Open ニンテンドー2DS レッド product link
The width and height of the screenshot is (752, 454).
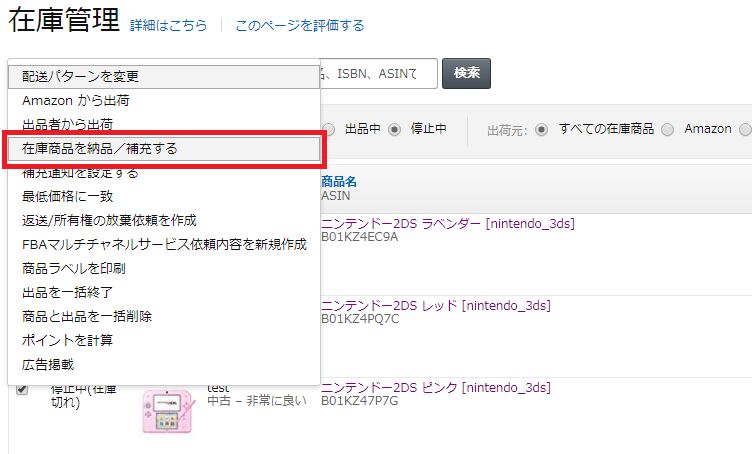click(x=436, y=305)
